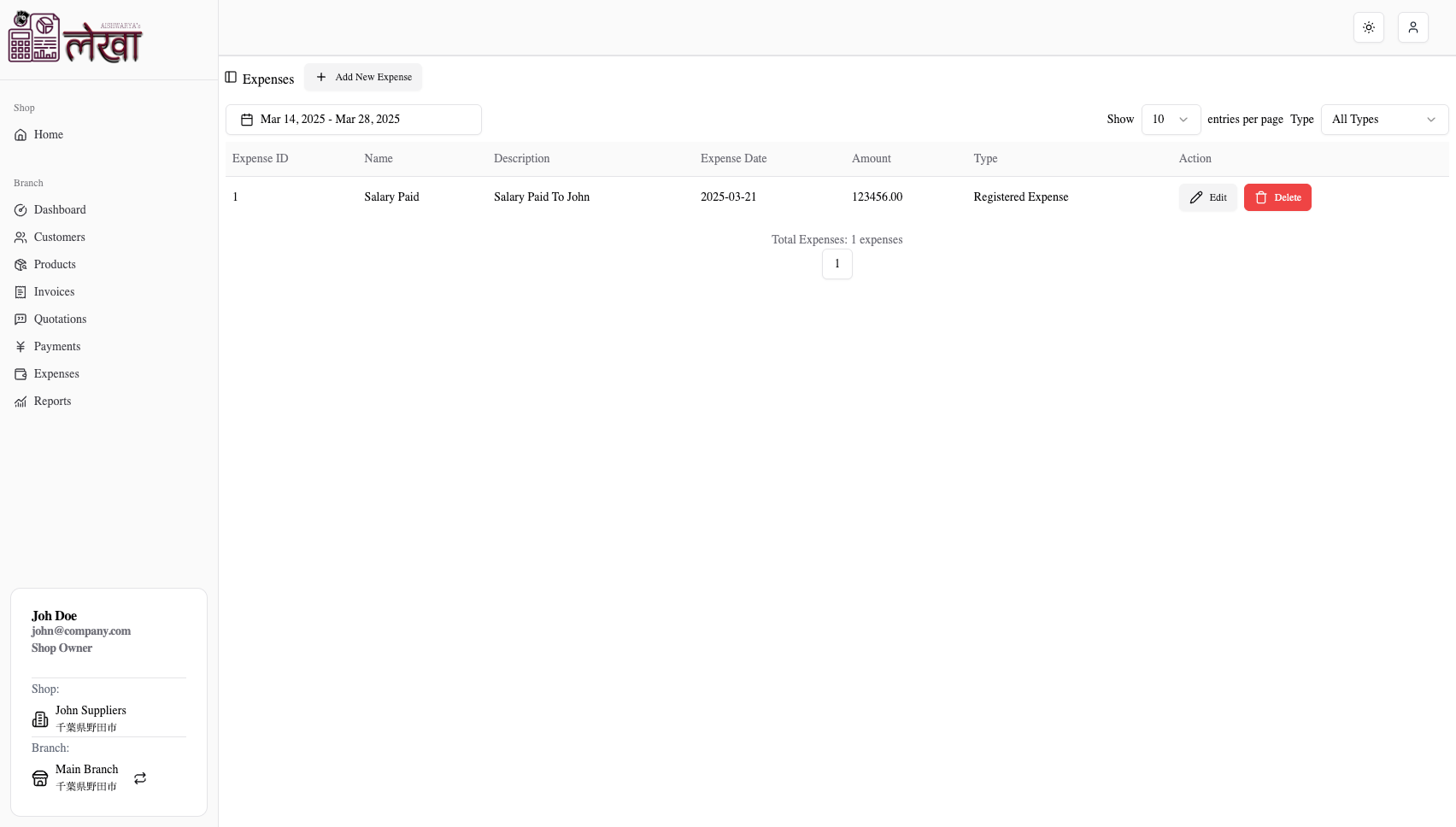Open Dashboard via its clock icon
The image size is (1456, 827).
click(x=21, y=209)
